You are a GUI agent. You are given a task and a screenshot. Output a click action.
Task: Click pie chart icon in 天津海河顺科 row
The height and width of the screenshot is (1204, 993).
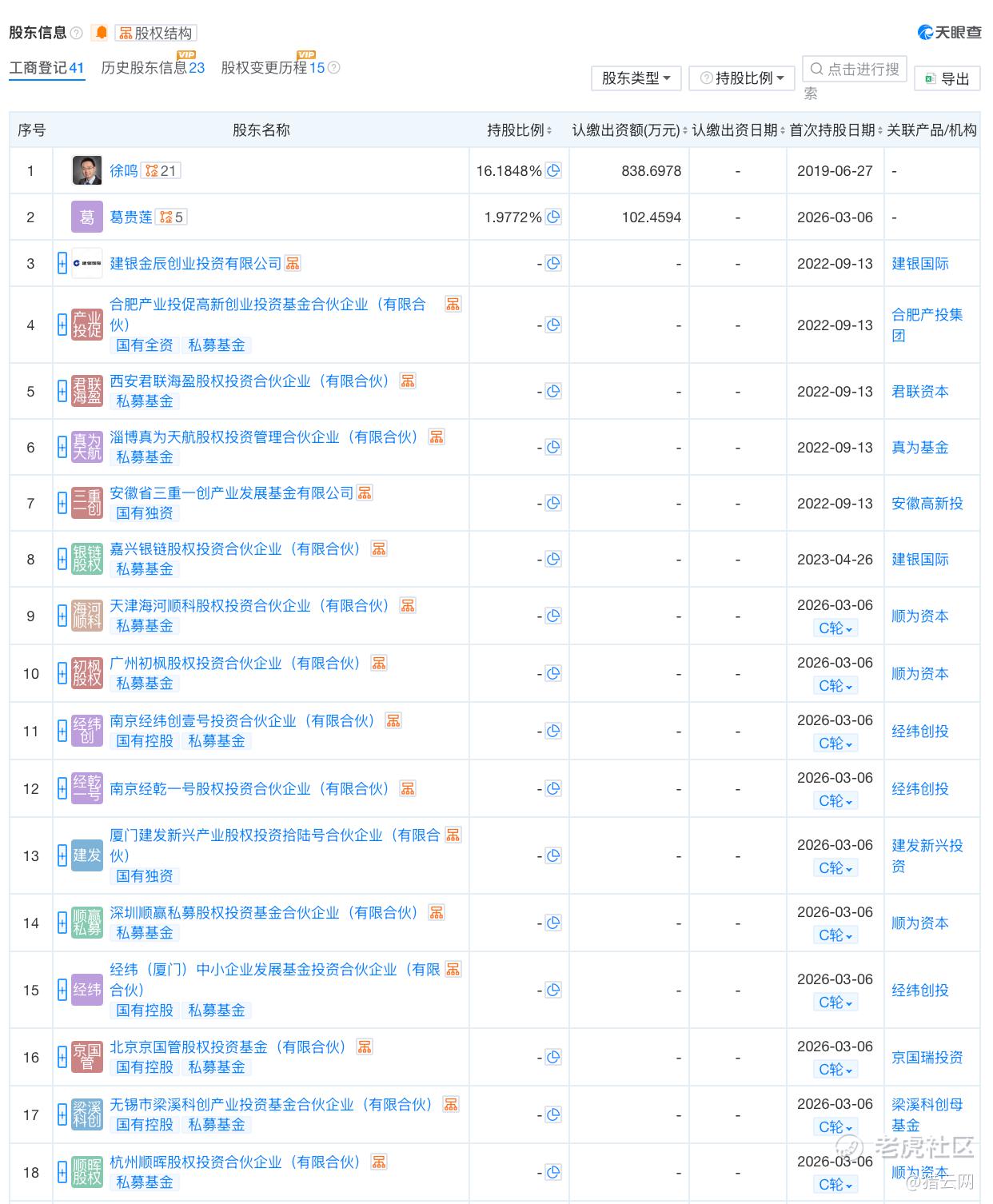point(553,616)
